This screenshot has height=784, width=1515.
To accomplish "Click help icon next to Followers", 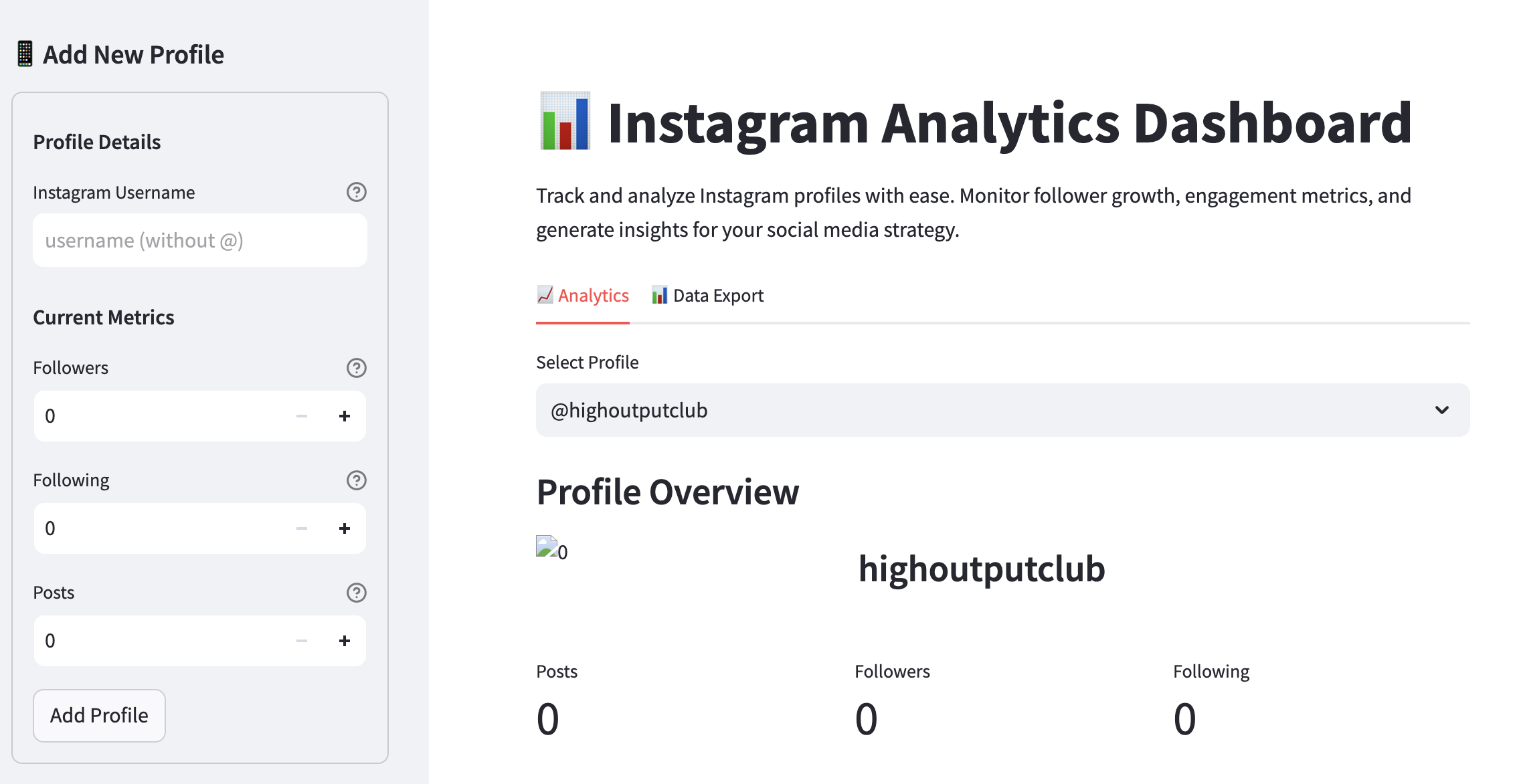I will pyautogui.click(x=356, y=368).
